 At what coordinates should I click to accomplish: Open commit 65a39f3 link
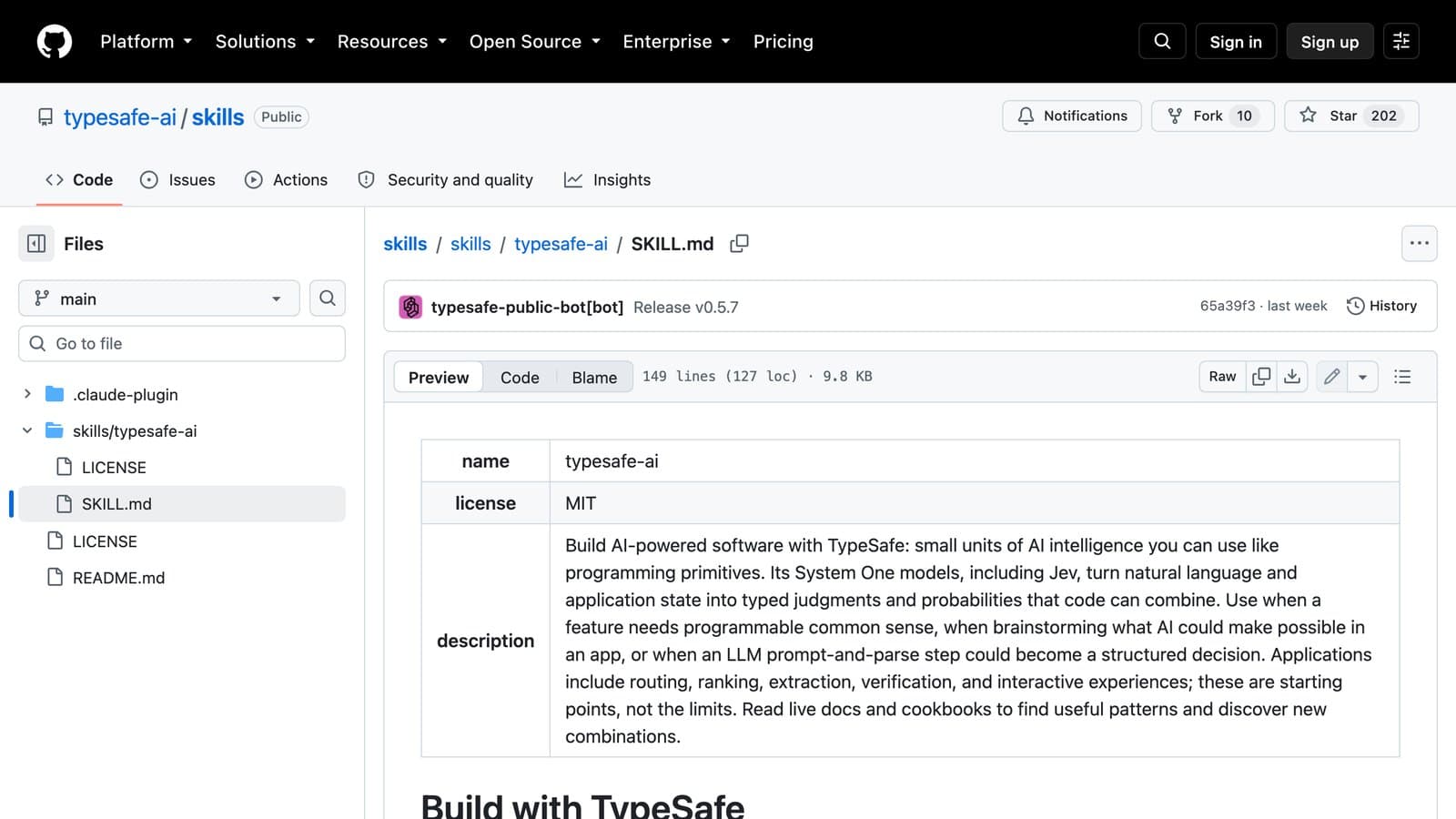click(x=1228, y=307)
